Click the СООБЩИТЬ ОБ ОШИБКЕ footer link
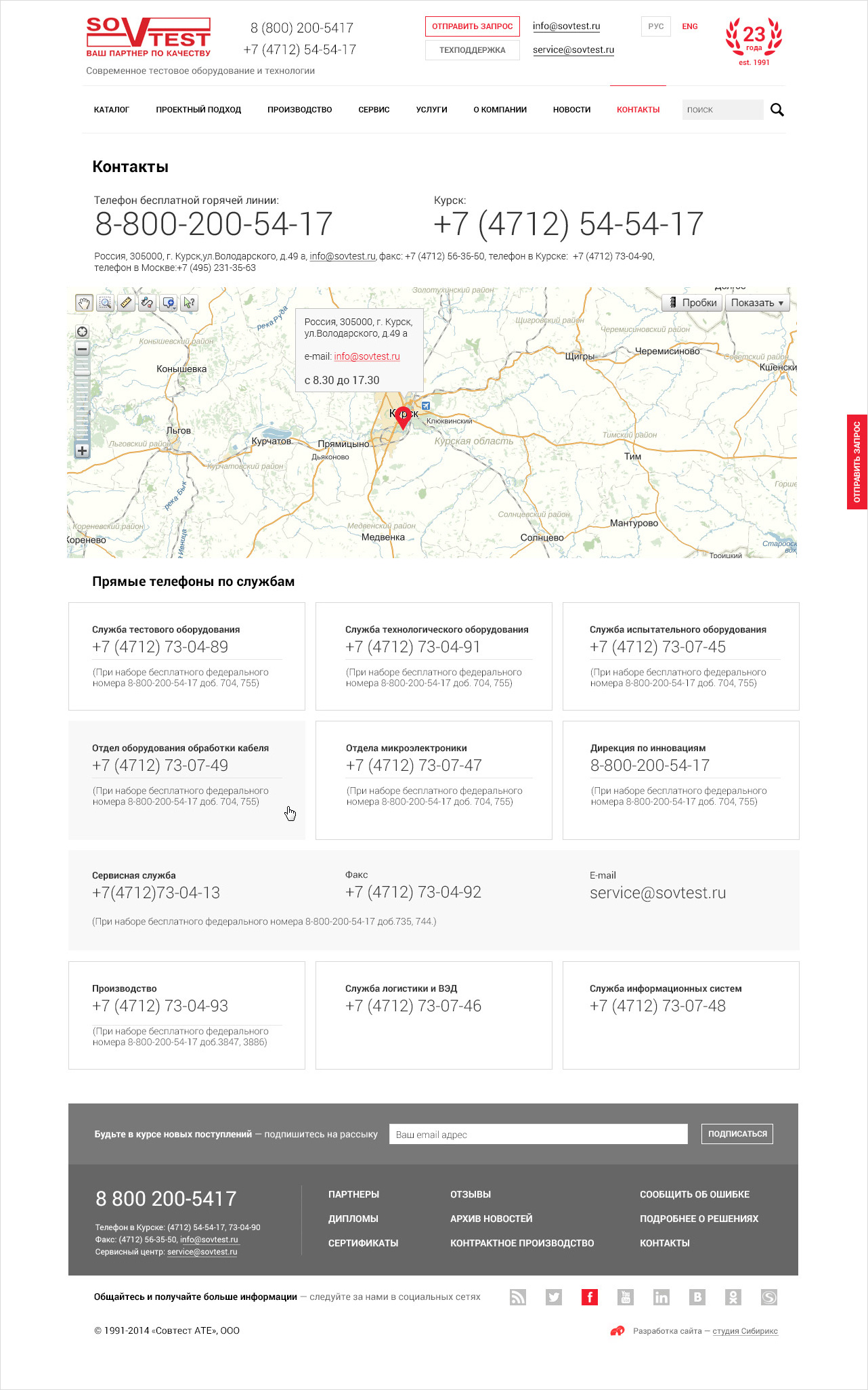868x1390 pixels. point(695,1194)
